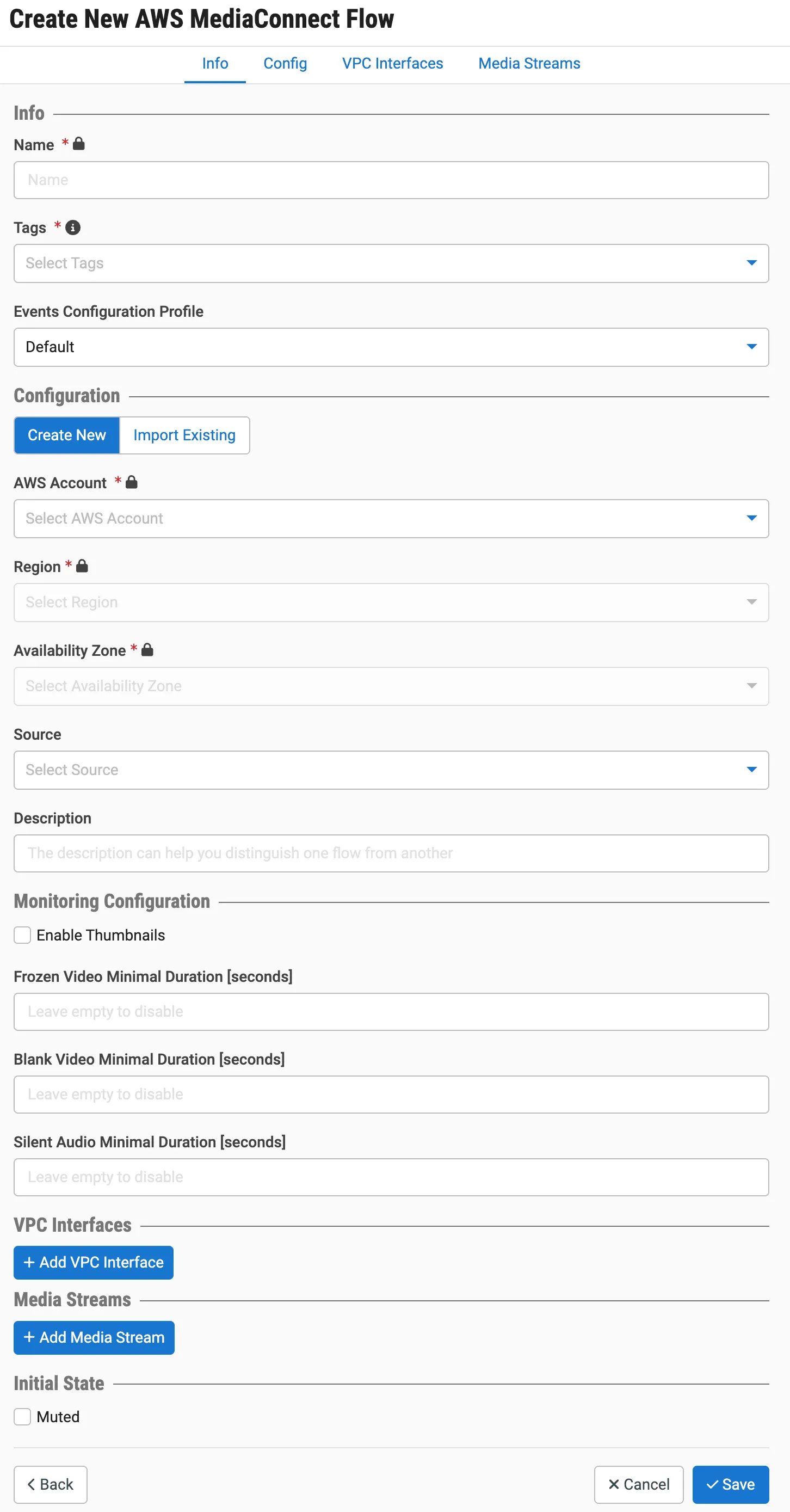Open the Media Streams tab
The width and height of the screenshot is (790, 1512).
pos(529,63)
